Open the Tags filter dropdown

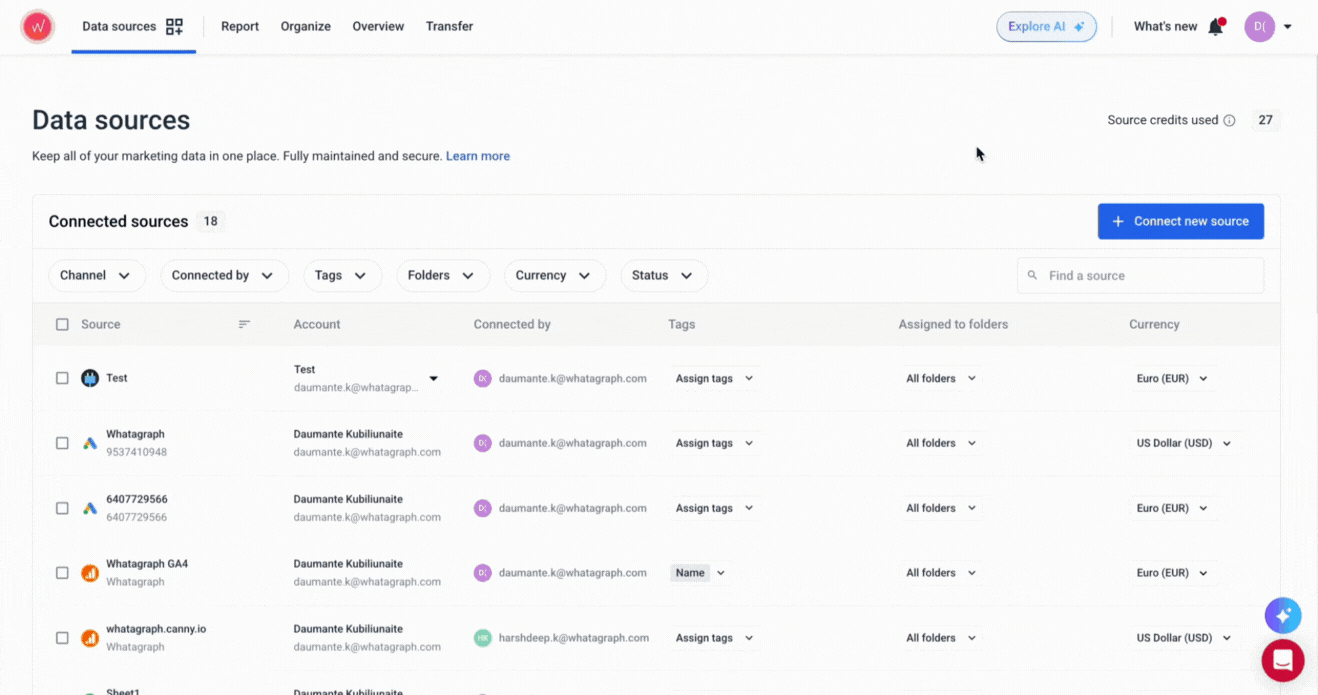click(x=342, y=276)
